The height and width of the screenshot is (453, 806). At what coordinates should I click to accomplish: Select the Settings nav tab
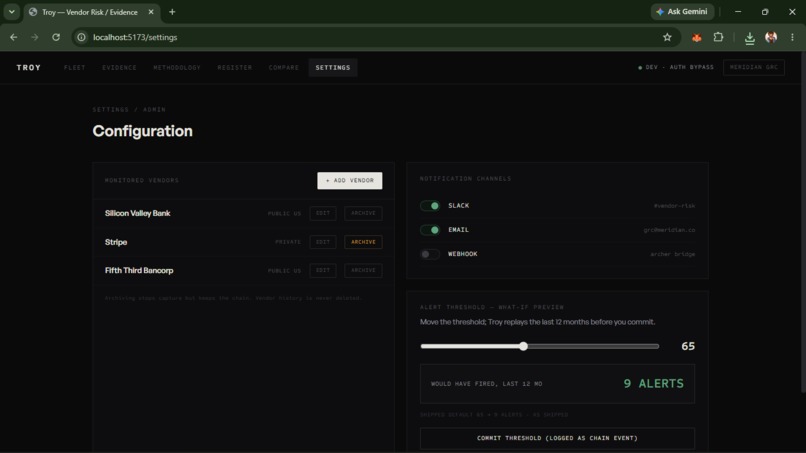333,67
